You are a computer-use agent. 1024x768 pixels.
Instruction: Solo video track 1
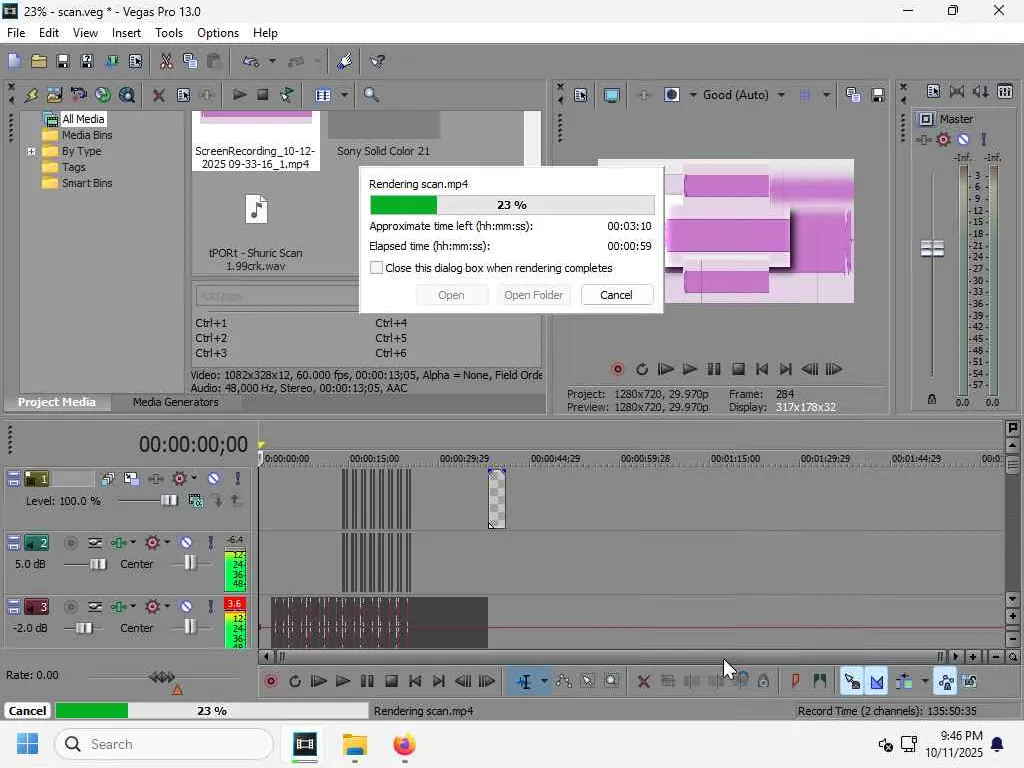tap(237, 479)
